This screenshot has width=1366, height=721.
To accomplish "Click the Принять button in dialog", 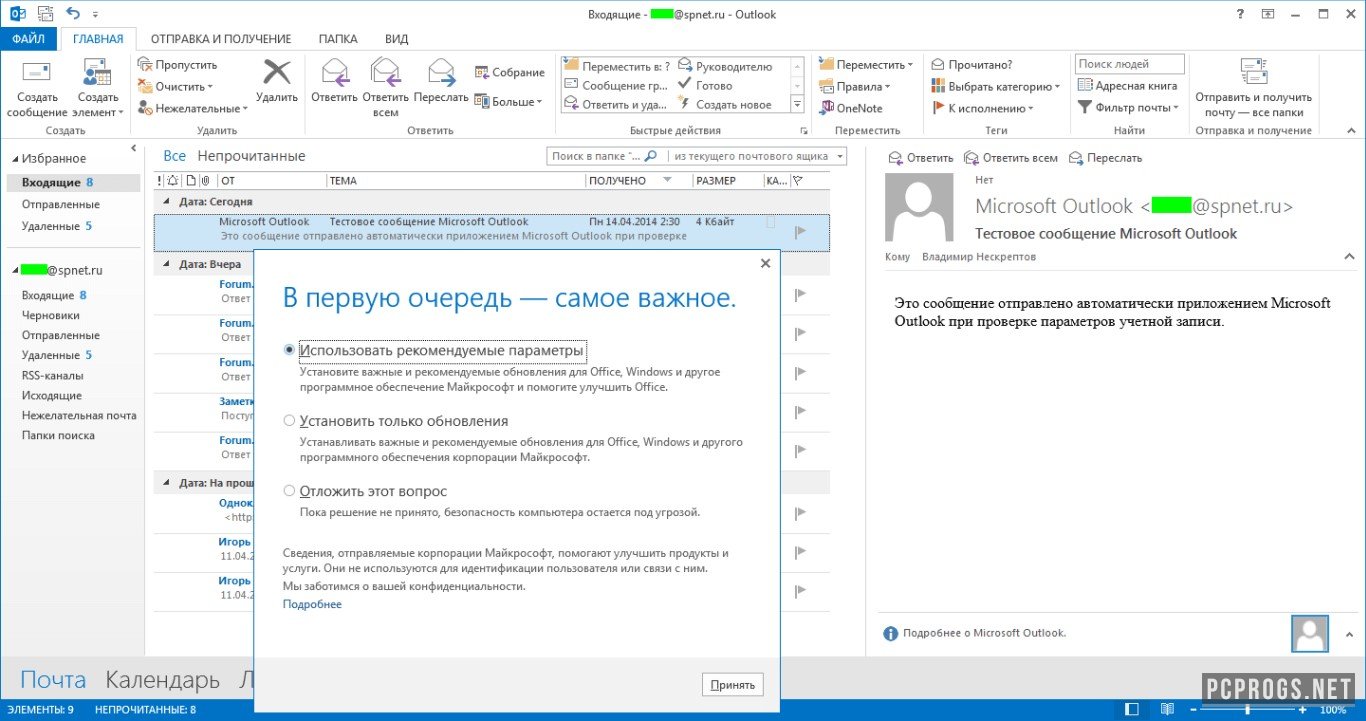I will coord(733,684).
